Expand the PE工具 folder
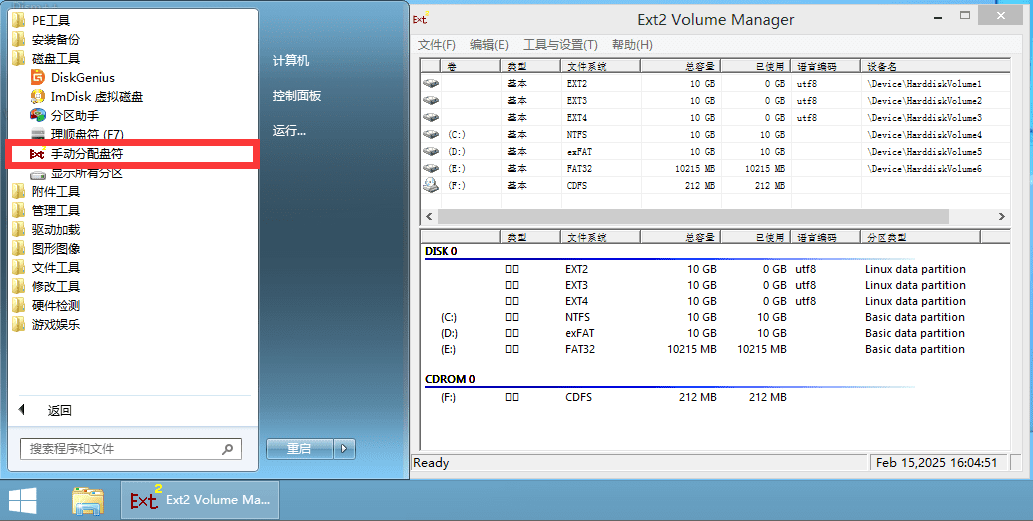 tap(41, 20)
